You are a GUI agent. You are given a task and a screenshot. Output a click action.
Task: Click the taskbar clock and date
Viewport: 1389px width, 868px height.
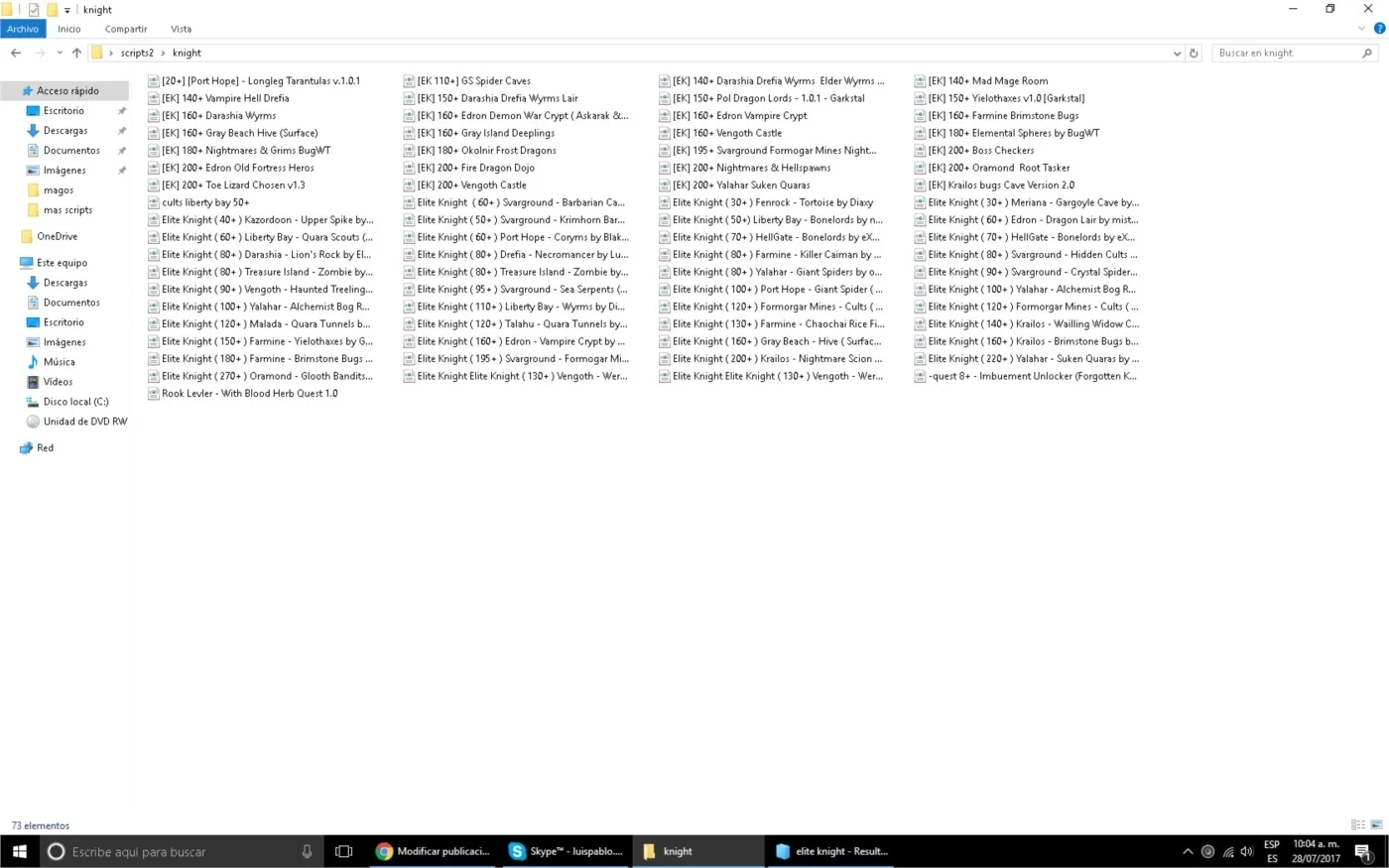tap(1316, 851)
